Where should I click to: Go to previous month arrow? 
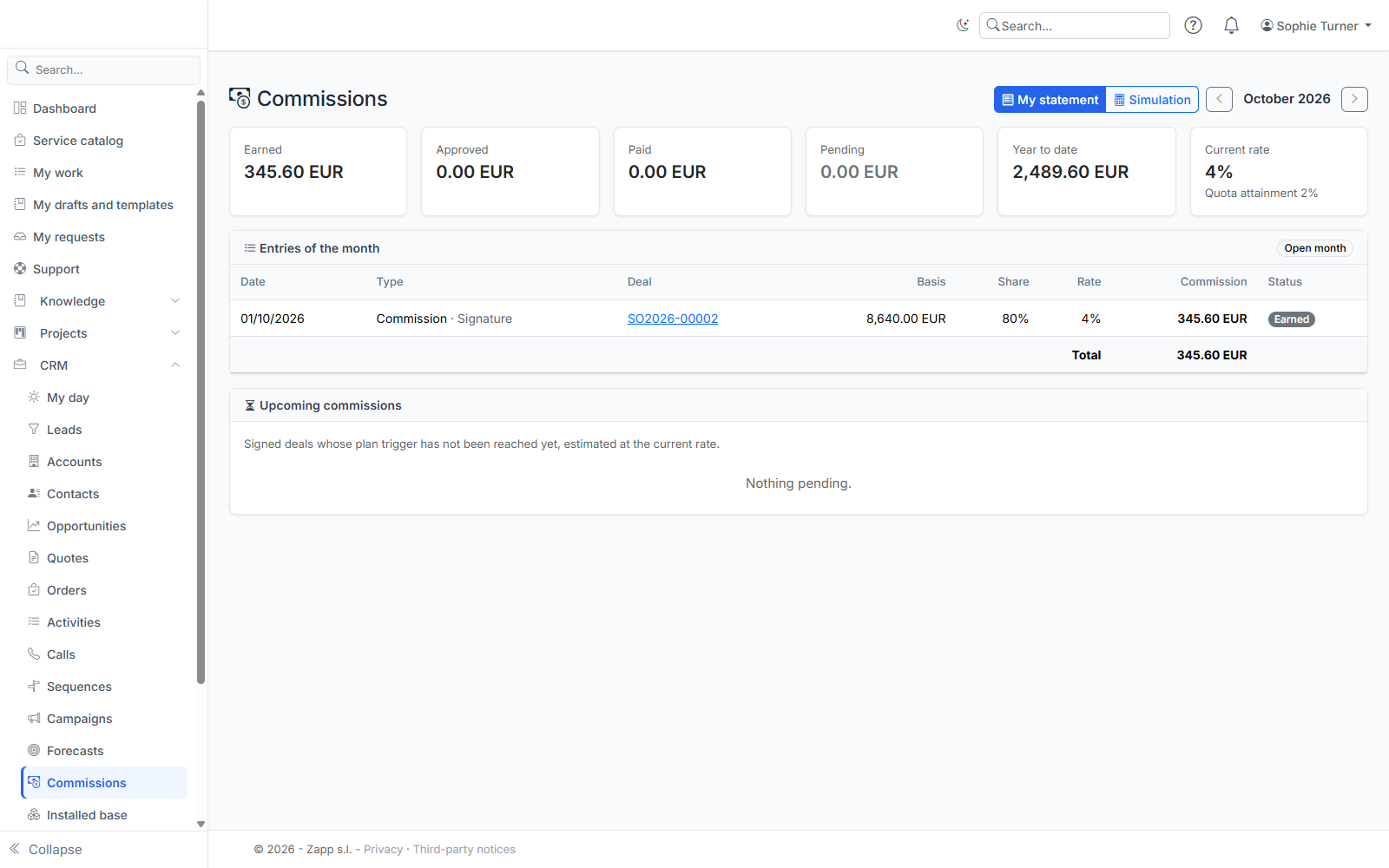tap(1219, 99)
